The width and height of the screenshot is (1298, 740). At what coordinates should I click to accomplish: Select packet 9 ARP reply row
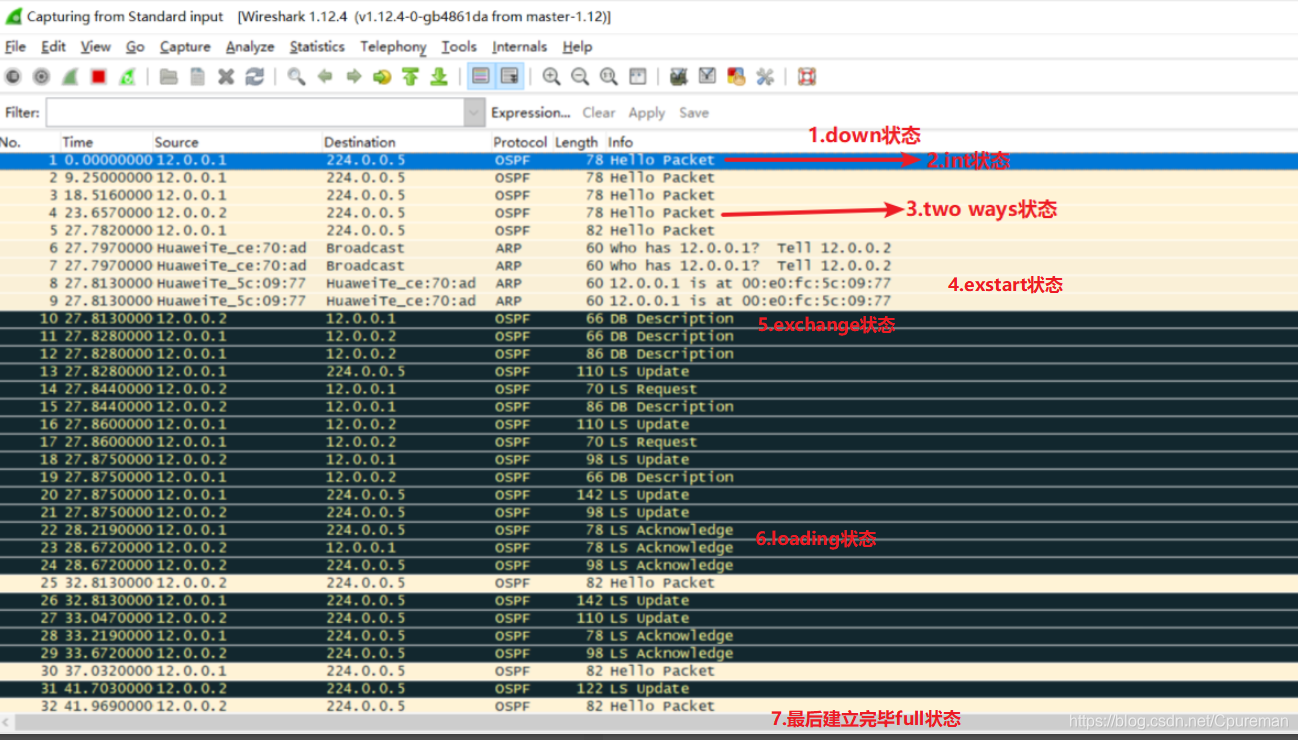coord(649,301)
